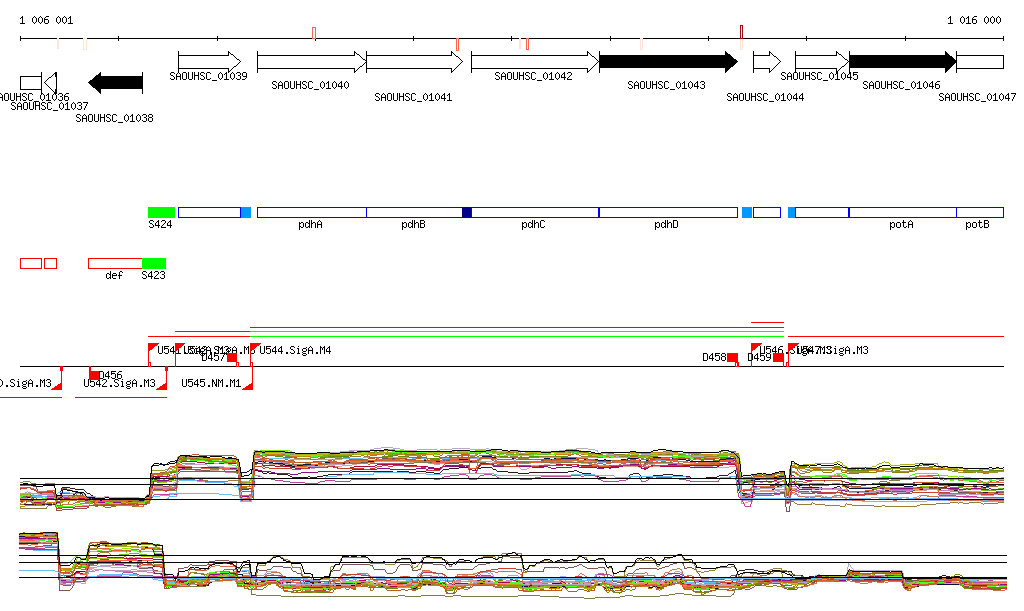Screen dimensions: 1024x611
Task: Click the tall red marker on the coordinate ruler
Action: (741, 31)
